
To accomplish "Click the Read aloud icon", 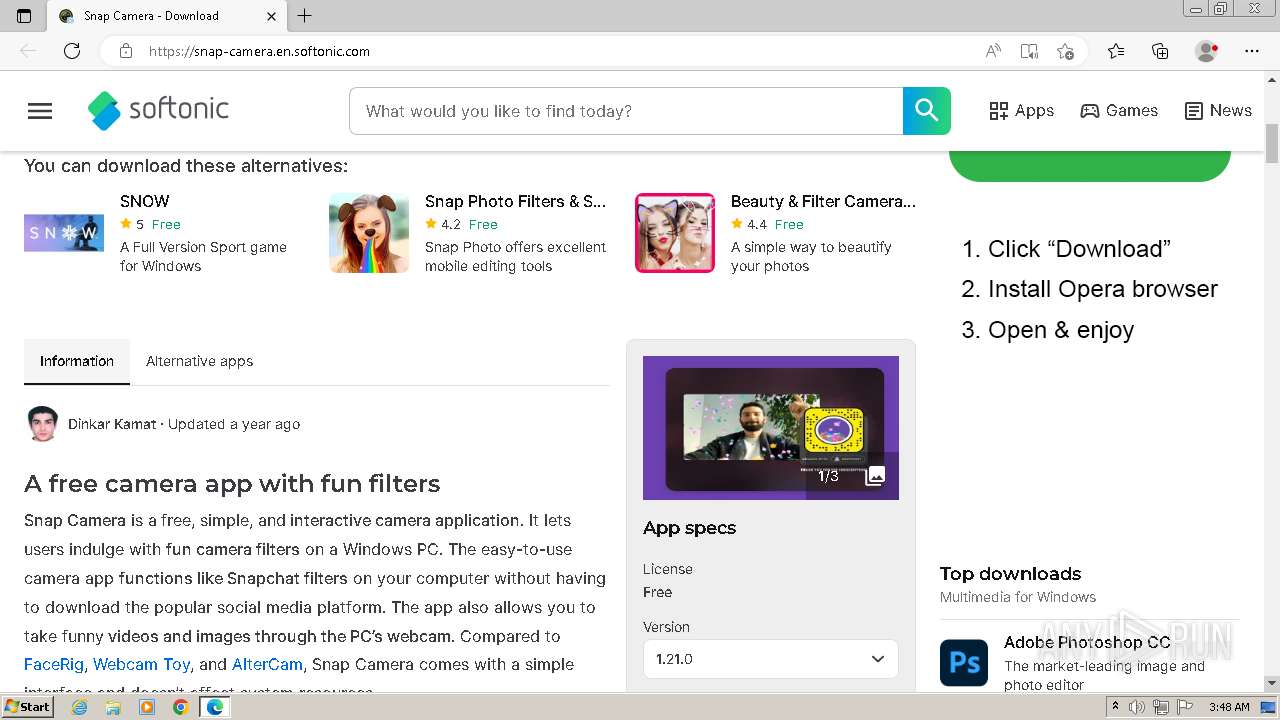I will click(x=993, y=51).
